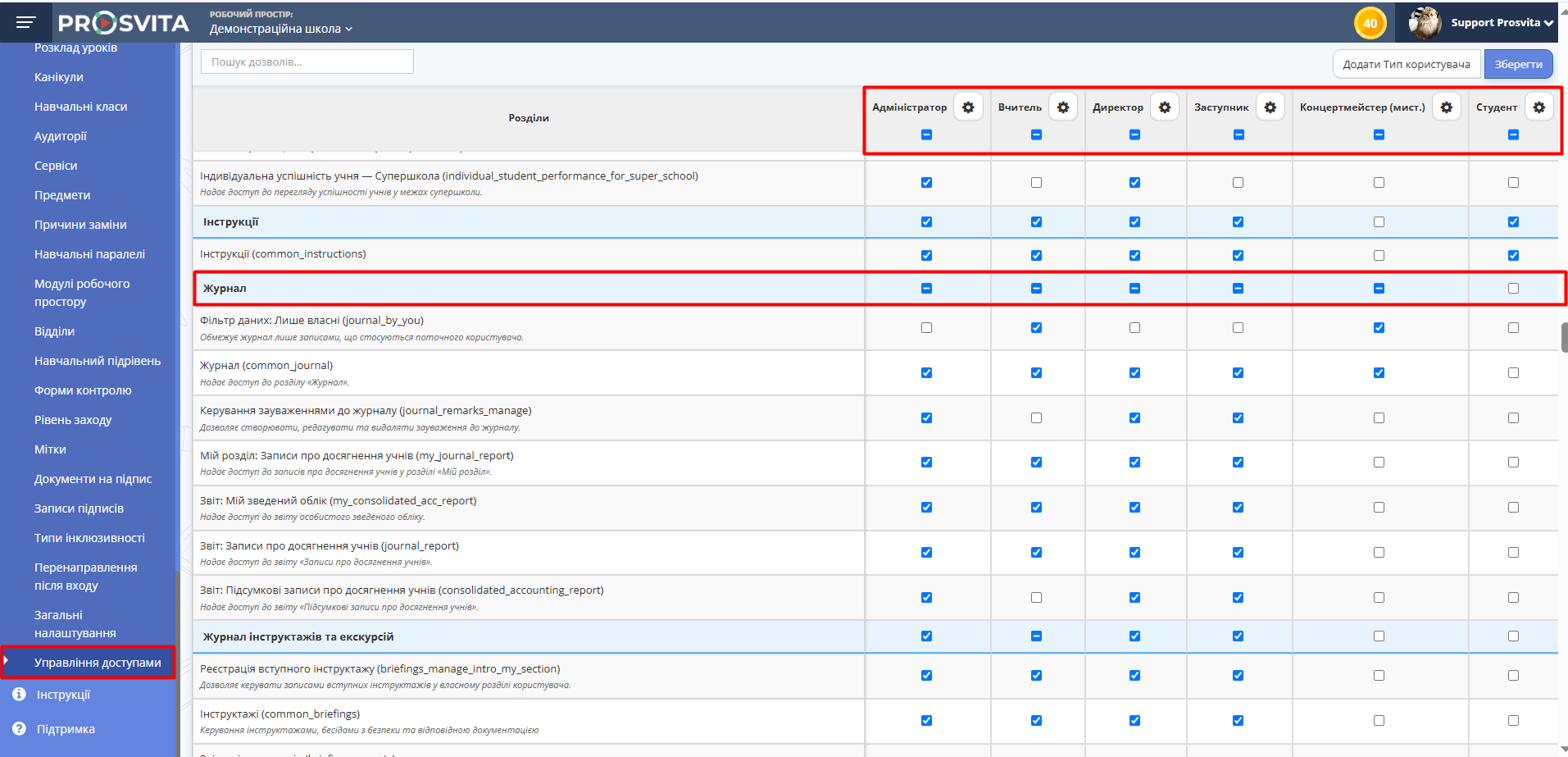Toggle all permissions under Адміністратор header
Image resolution: width=1568 pixels, height=757 pixels.
pyautogui.click(x=926, y=135)
